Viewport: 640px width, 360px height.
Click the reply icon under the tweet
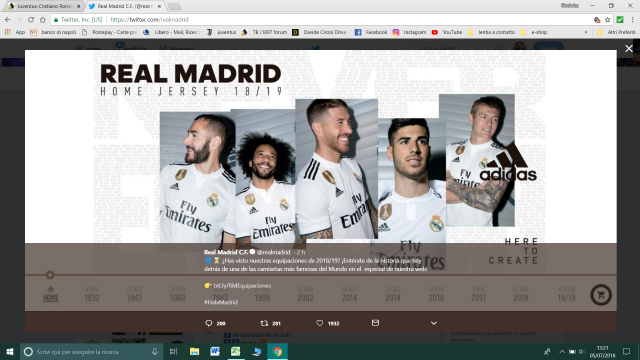[209, 323]
